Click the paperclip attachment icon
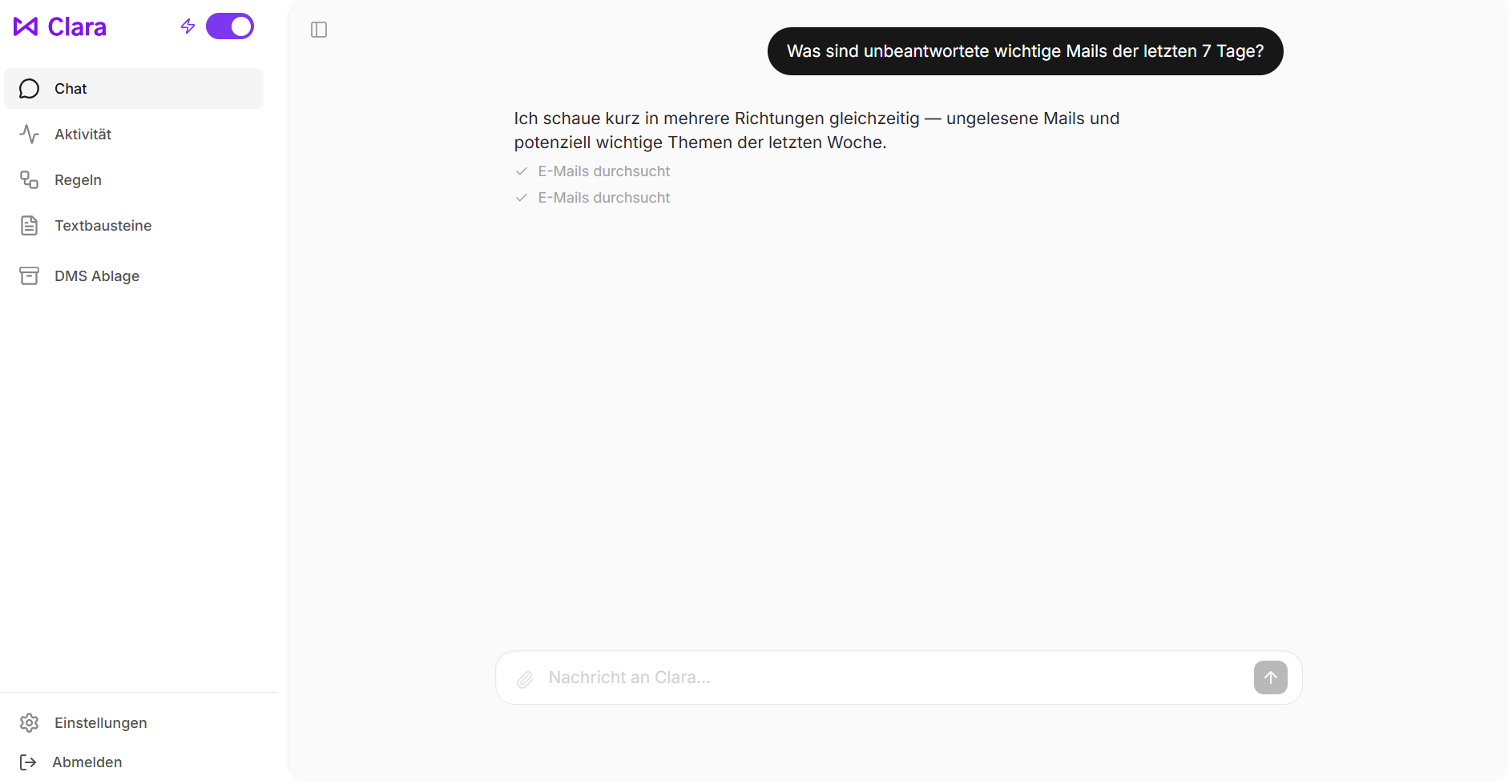Screen dimensions: 1512x784 (525, 679)
